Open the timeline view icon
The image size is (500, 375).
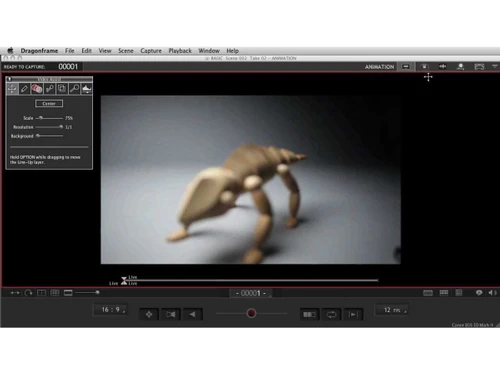(x=428, y=293)
